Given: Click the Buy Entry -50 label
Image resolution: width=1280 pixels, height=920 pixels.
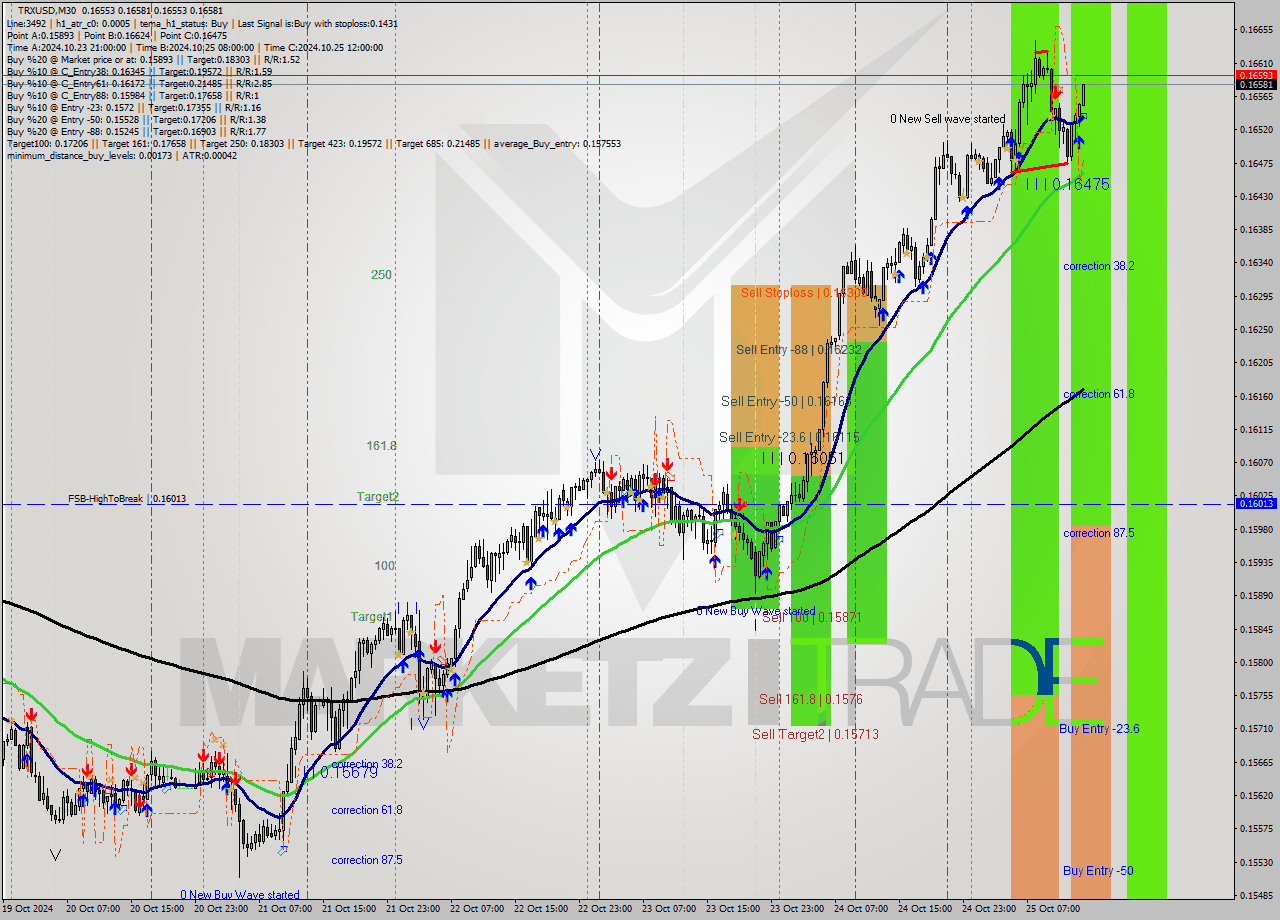Looking at the screenshot, I should 1098,870.
